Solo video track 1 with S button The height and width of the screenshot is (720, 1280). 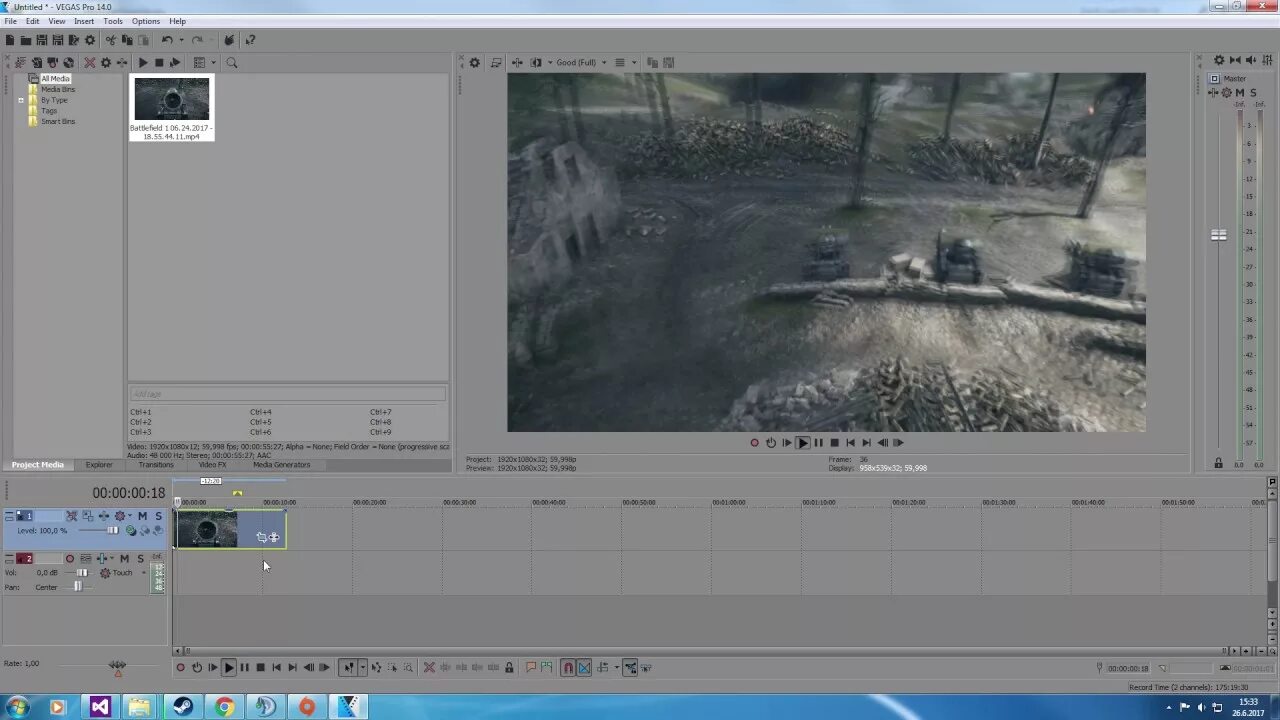point(158,516)
